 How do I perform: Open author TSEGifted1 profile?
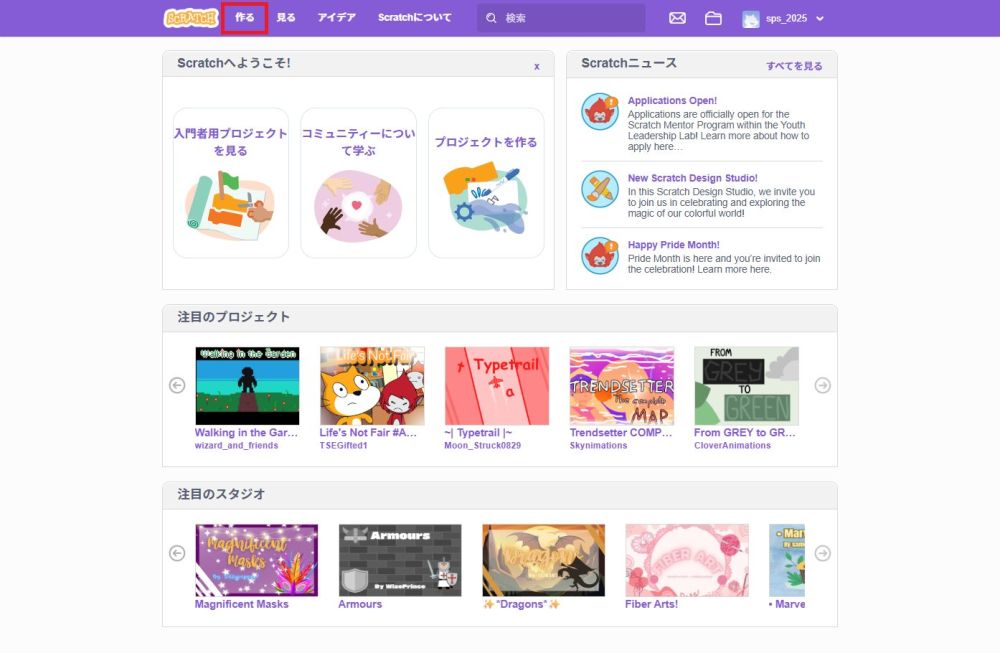344,446
